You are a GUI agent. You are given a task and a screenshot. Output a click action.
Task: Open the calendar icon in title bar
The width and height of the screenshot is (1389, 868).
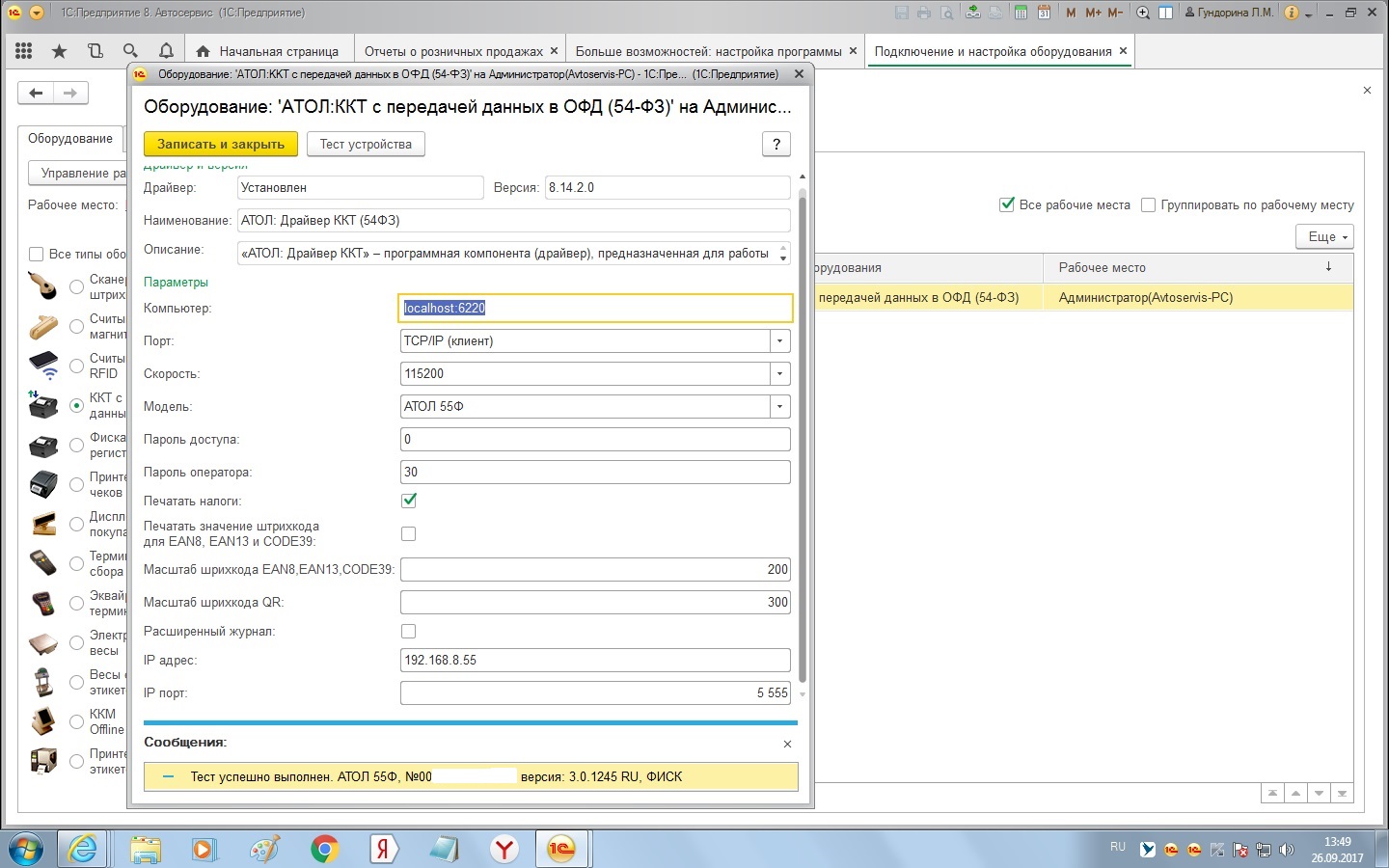[1044, 13]
